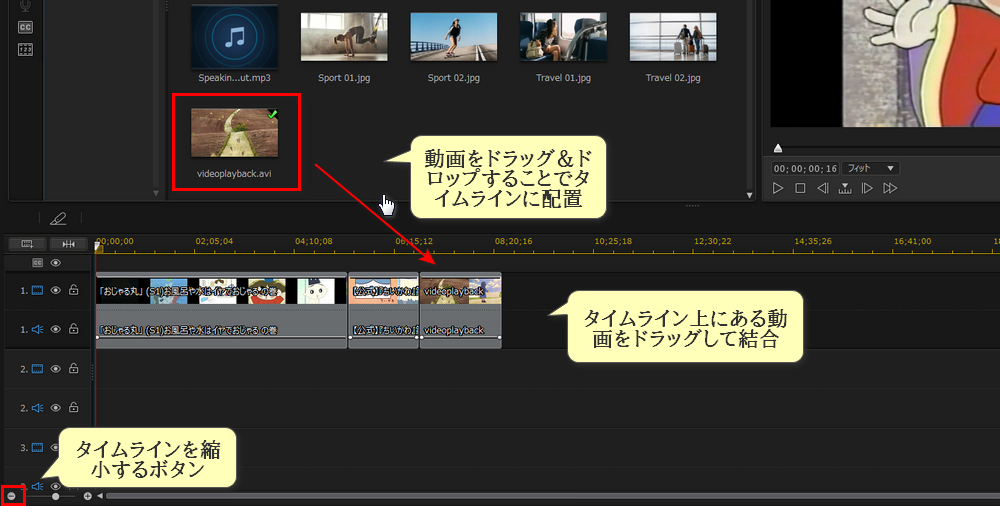This screenshot has width=1000, height=506.
Task: Open the フィット zoom dropdown in preview
Action: [x=869, y=168]
